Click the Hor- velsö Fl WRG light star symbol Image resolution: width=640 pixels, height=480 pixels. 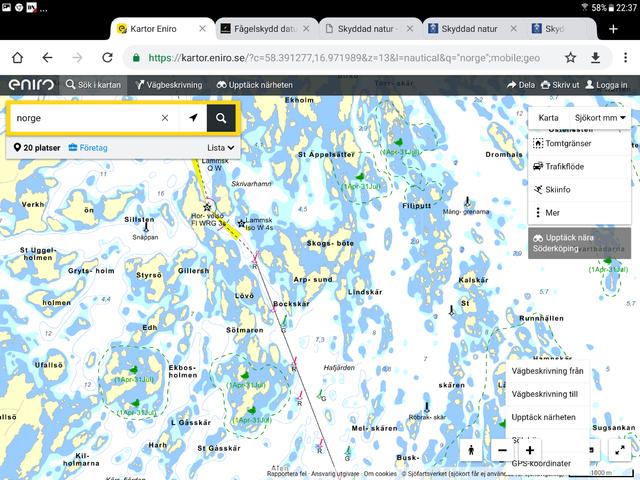[x=207, y=207]
